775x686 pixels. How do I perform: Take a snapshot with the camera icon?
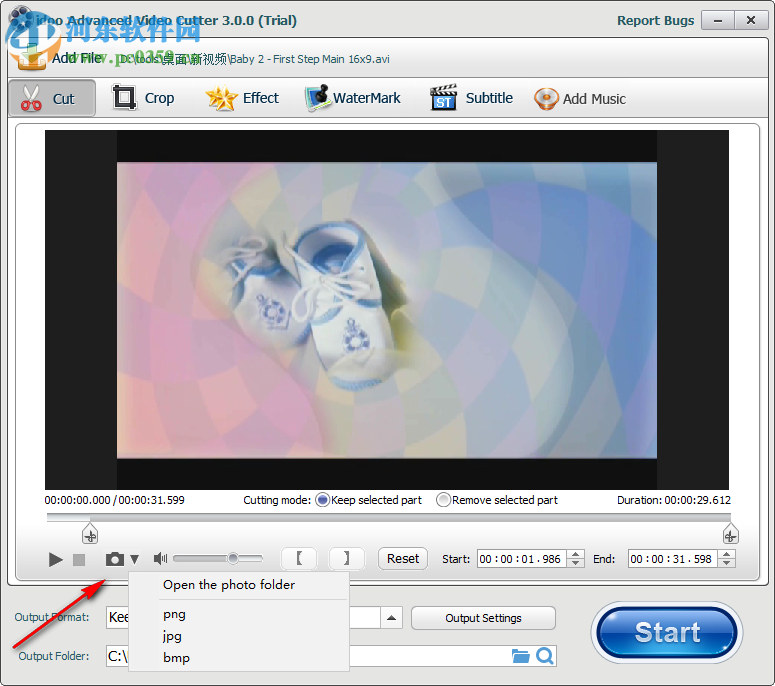click(x=115, y=559)
